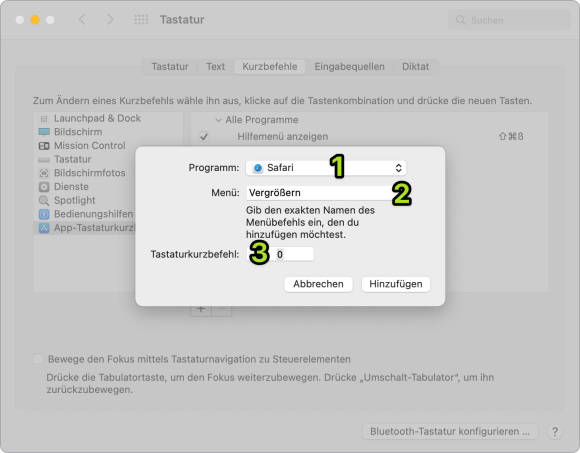Open the Programm dropdown showing Safari
Image resolution: width=580 pixels, height=453 pixels.
[x=326, y=168]
